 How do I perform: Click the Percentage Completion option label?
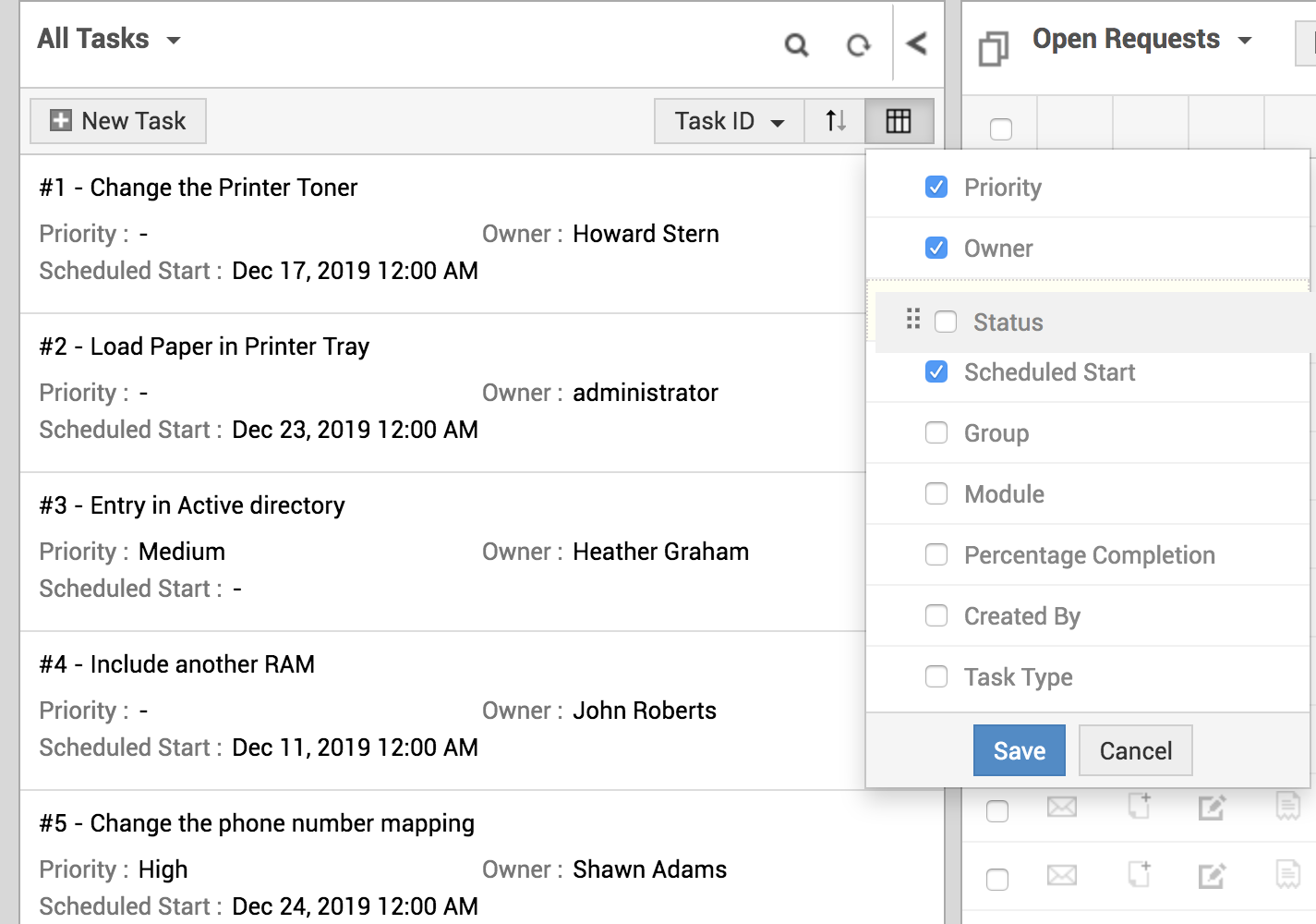[x=1090, y=555]
